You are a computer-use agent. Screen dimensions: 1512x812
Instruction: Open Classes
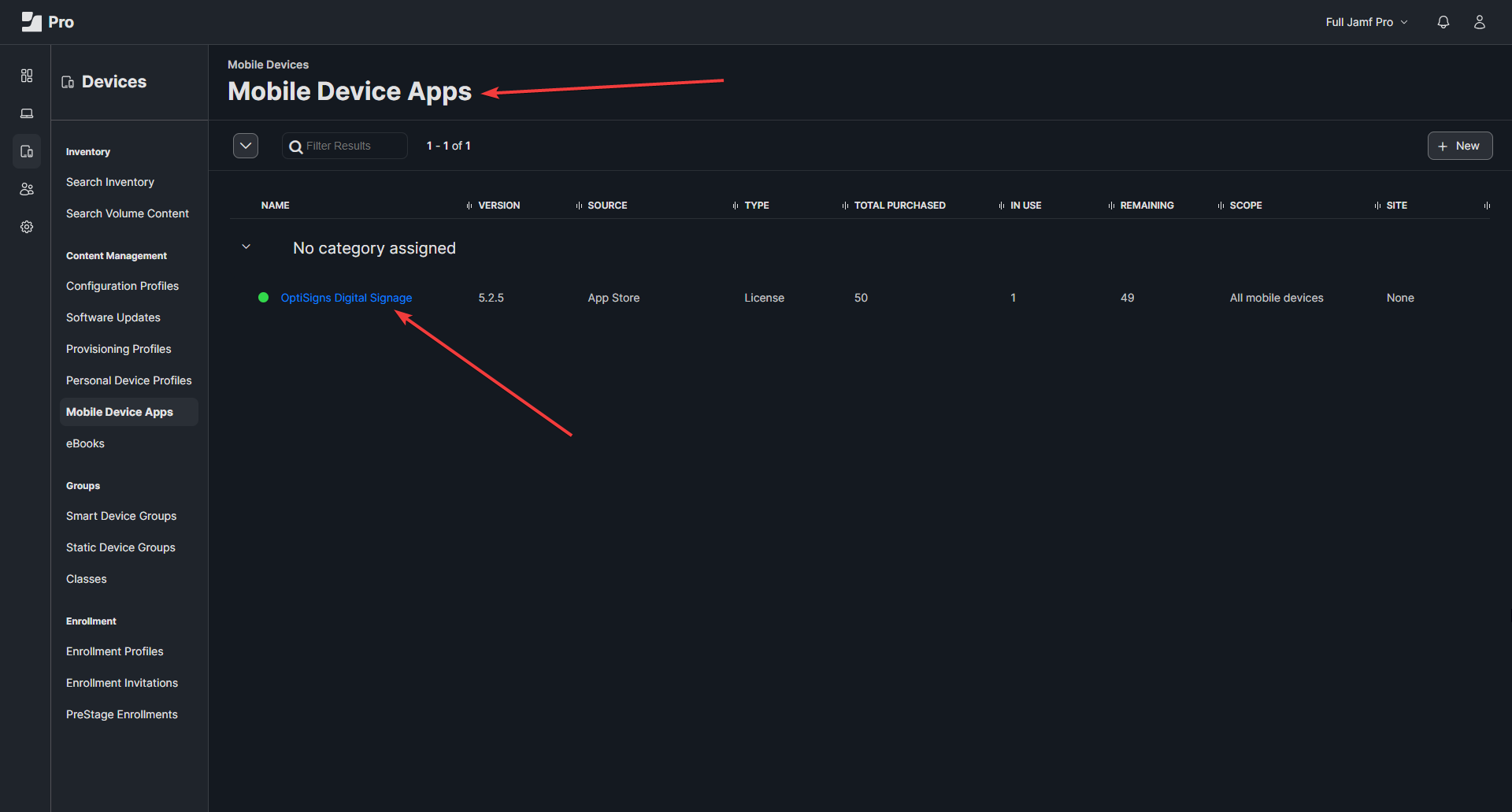click(x=87, y=579)
